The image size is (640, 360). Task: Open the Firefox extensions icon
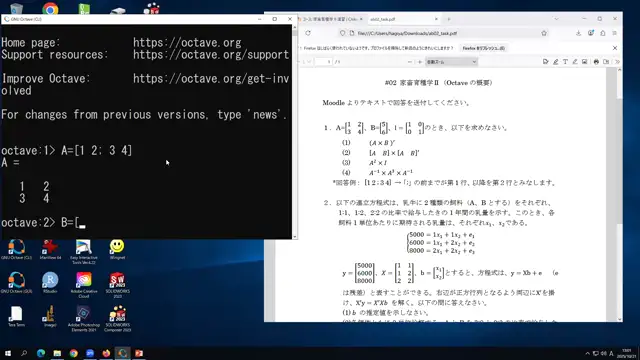[x=602, y=33]
